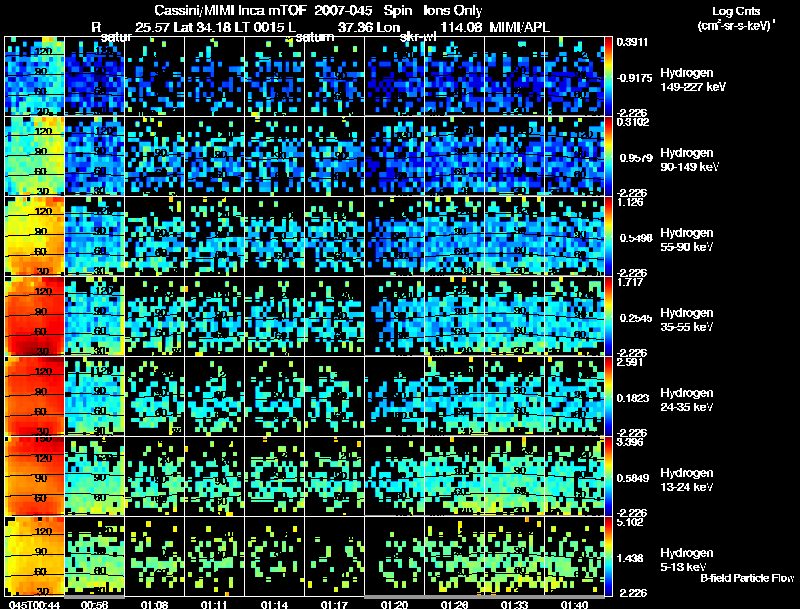Click the Hydrogen 55-90 keV row label

coord(687,240)
